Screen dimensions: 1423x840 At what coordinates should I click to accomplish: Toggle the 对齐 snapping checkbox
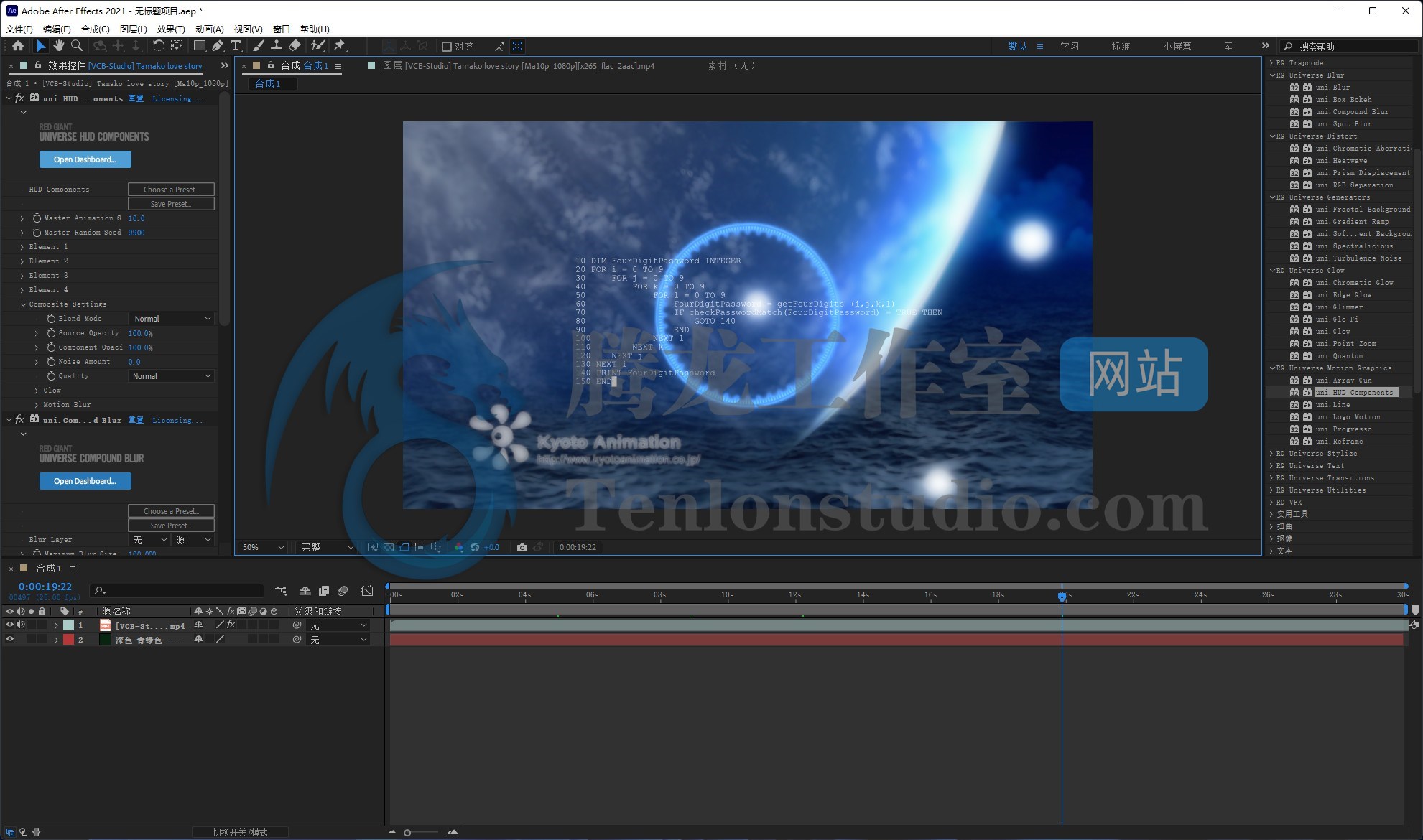447,47
